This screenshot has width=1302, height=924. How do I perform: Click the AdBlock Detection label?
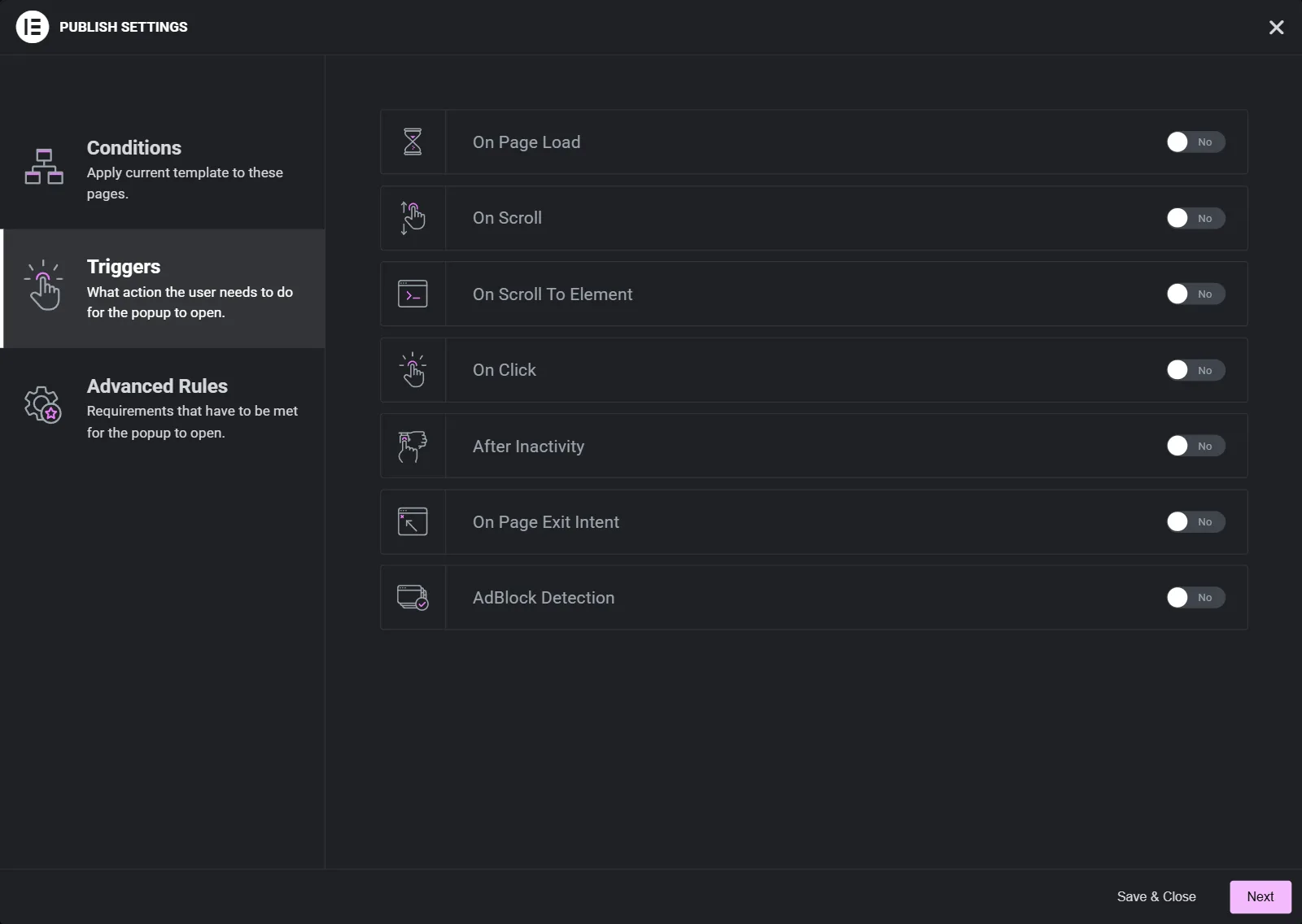(544, 598)
